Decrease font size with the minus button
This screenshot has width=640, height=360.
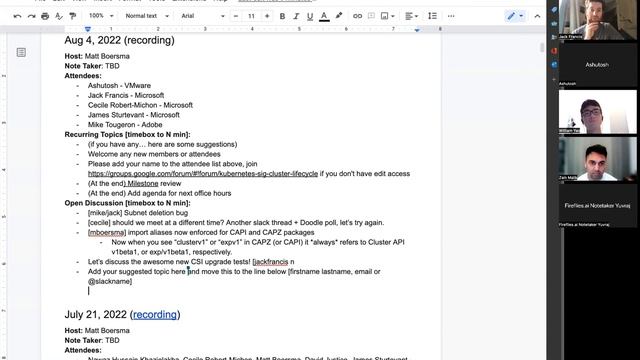pos(236,16)
